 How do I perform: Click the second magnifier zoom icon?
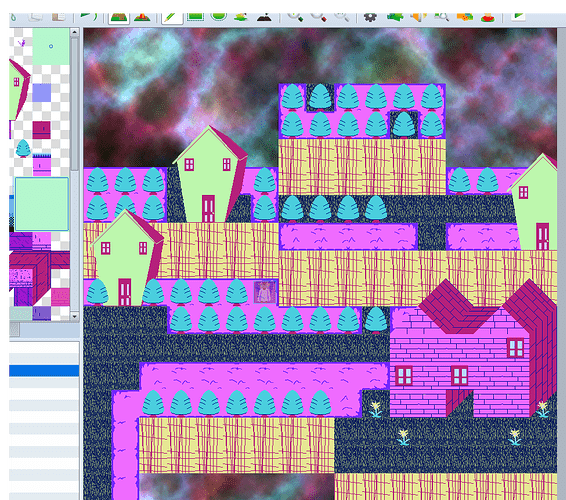coord(319,17)
